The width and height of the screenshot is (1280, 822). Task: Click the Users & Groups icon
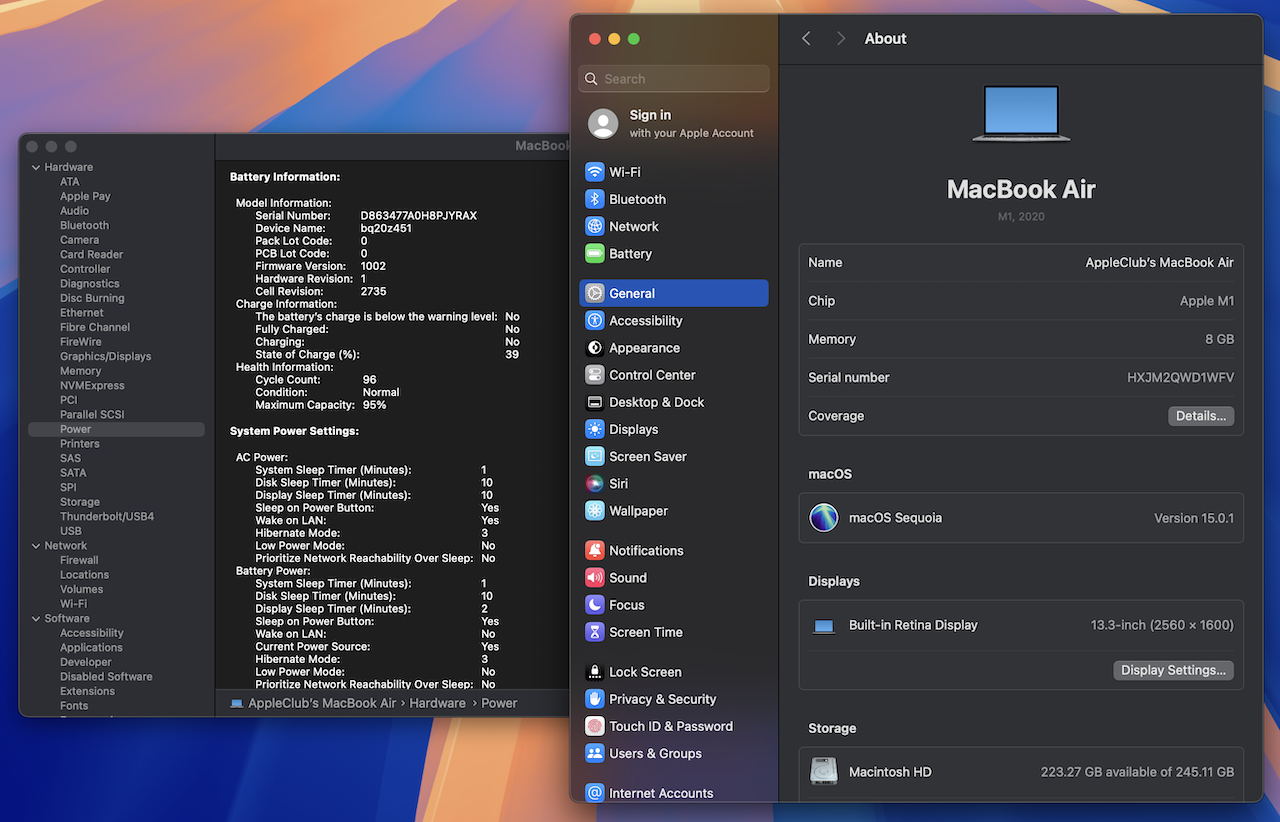pos(595,752)
